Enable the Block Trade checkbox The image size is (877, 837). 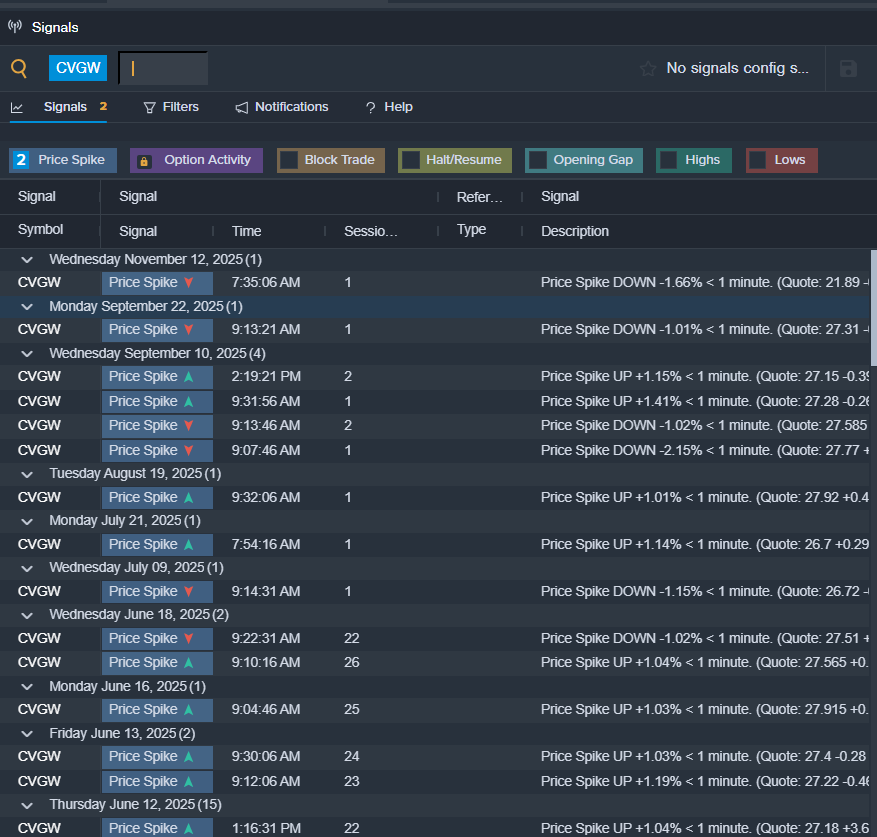(x=289, y=160)
